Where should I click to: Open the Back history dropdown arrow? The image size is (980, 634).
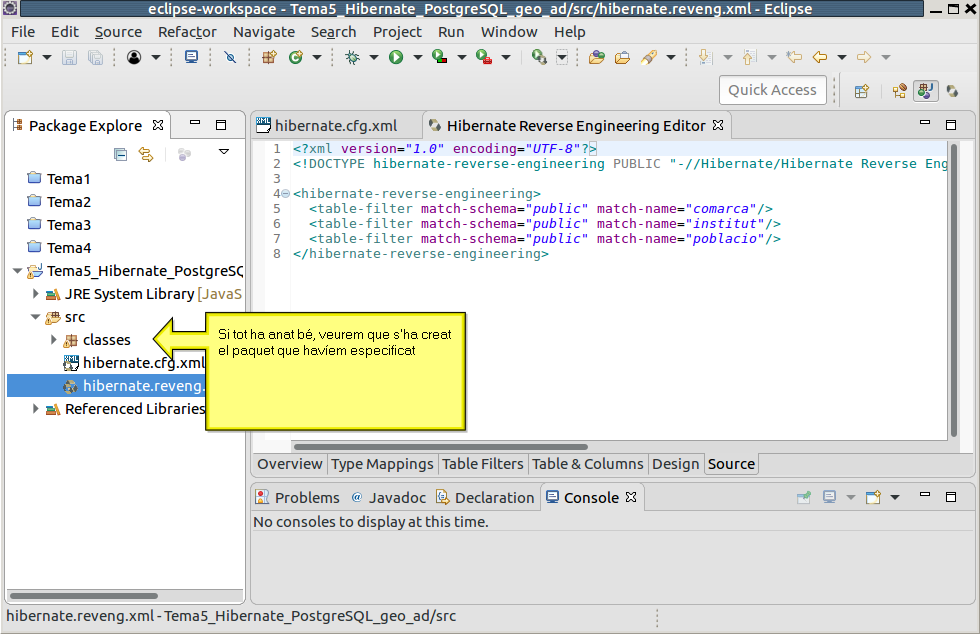842,58
